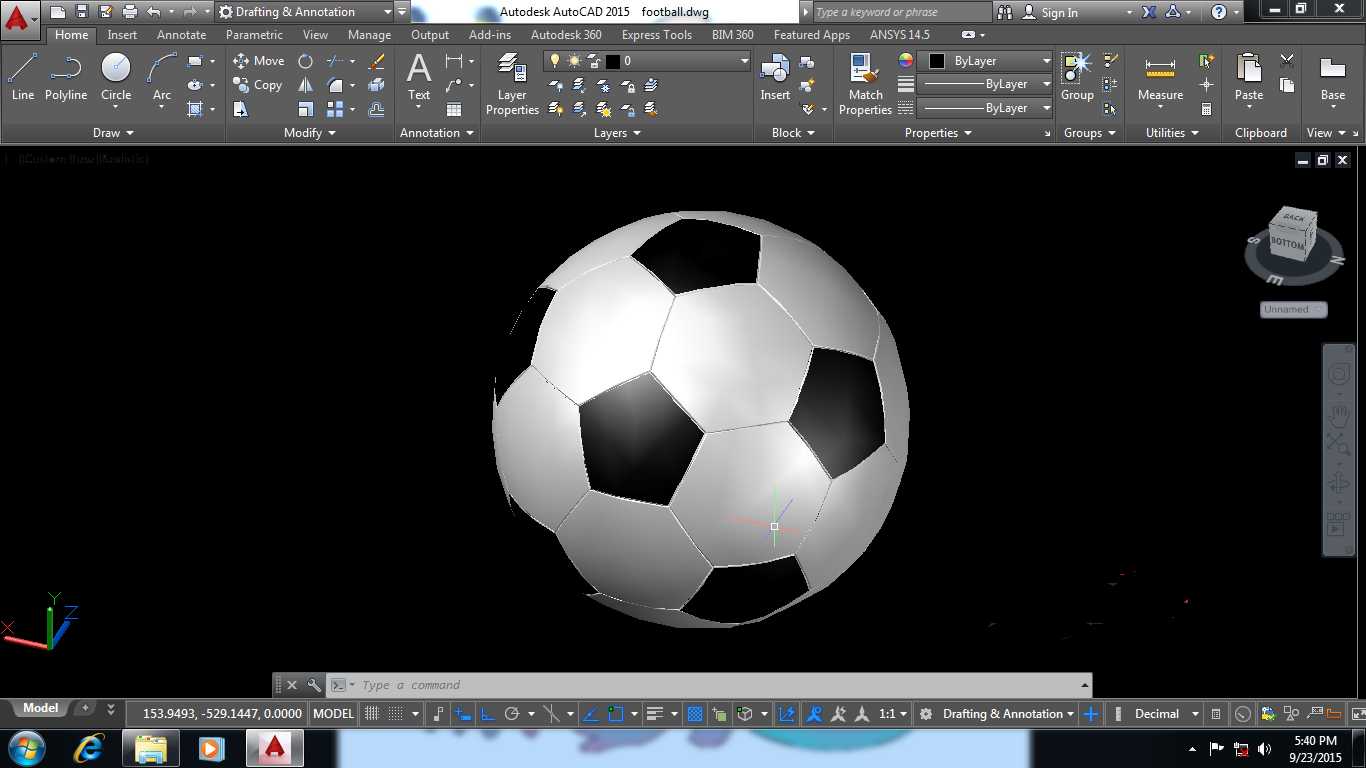
Task: Select the Line tool in Draw panel
Action: tap(22, 77)
